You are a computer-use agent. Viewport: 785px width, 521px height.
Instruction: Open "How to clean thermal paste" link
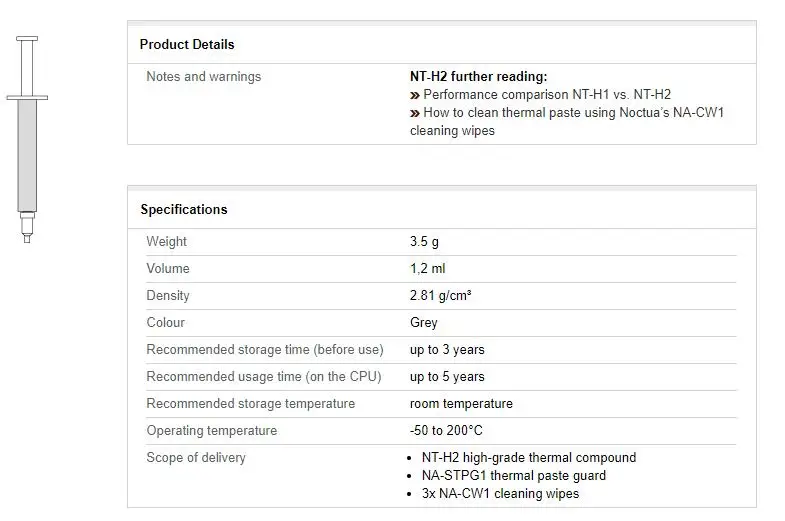(x=573, y=113)
